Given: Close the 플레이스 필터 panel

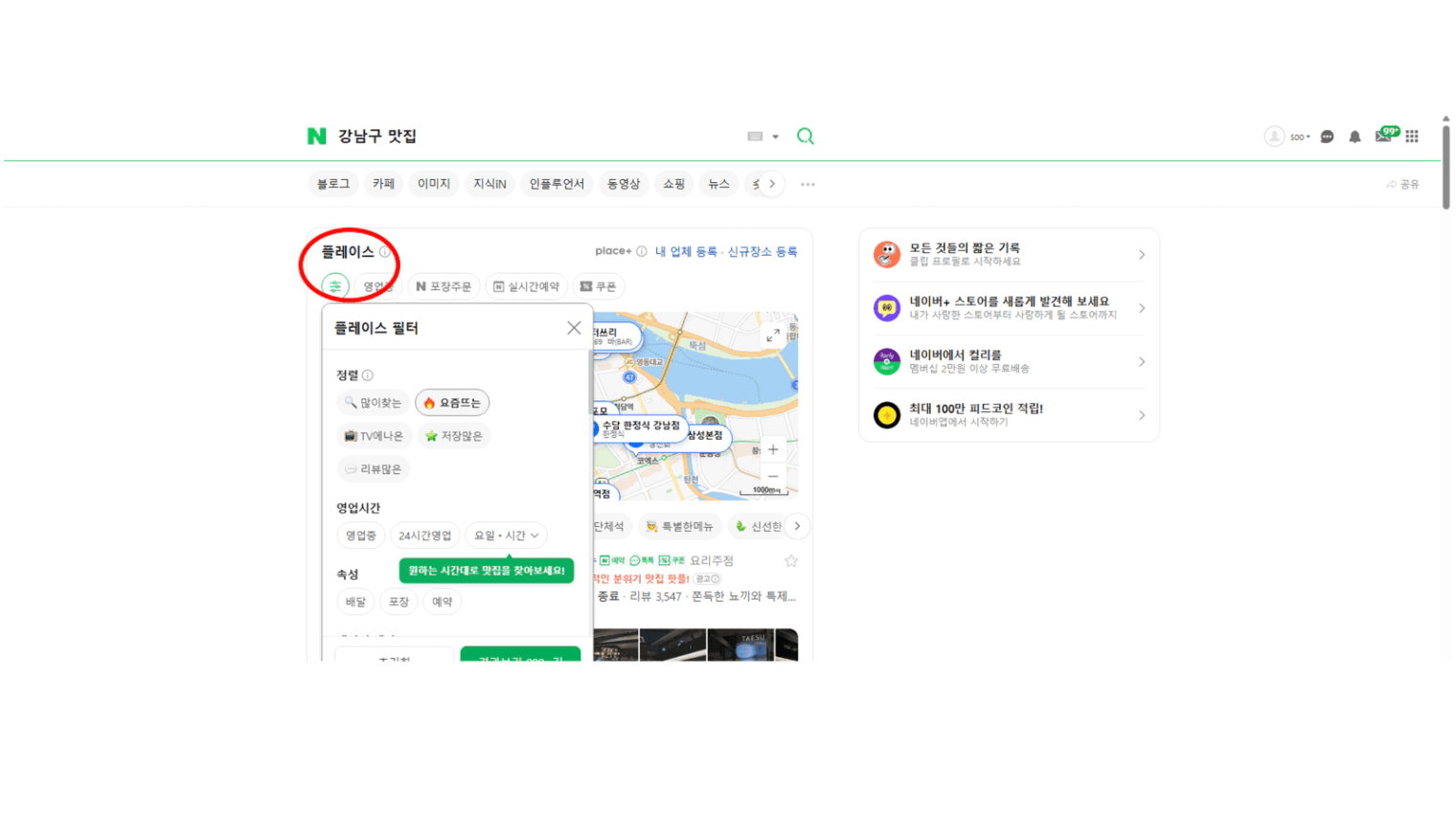Looking at the screenshot, I should [x=574, y=328].
